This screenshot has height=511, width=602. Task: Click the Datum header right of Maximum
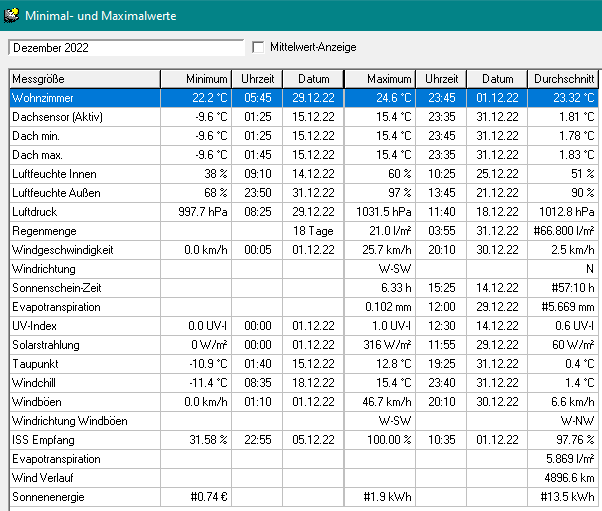(497, 79)
